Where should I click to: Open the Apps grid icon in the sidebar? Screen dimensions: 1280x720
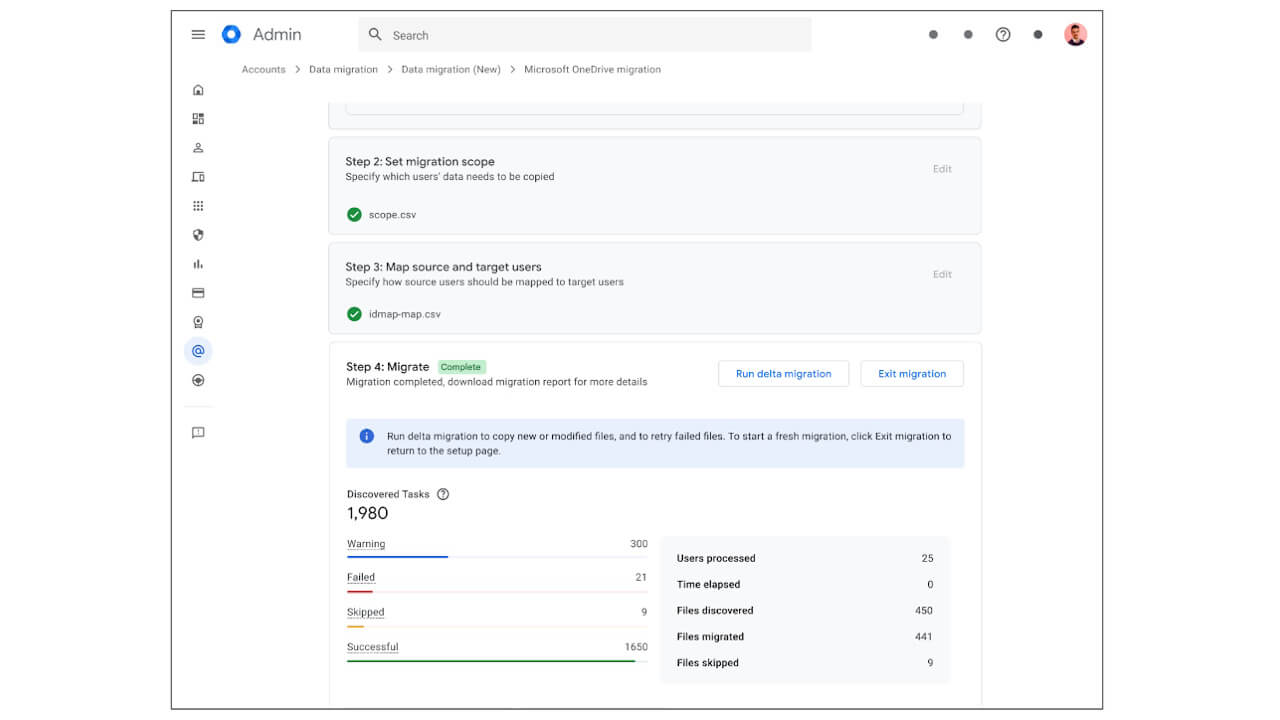pyautogui.click(x=198, y=206)
